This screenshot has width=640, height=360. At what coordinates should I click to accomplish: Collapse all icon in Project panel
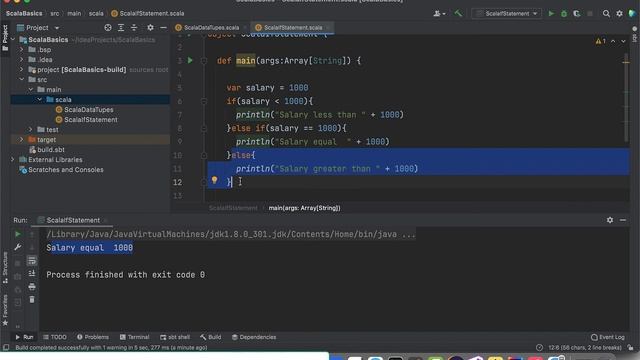[x=134, y=27]
